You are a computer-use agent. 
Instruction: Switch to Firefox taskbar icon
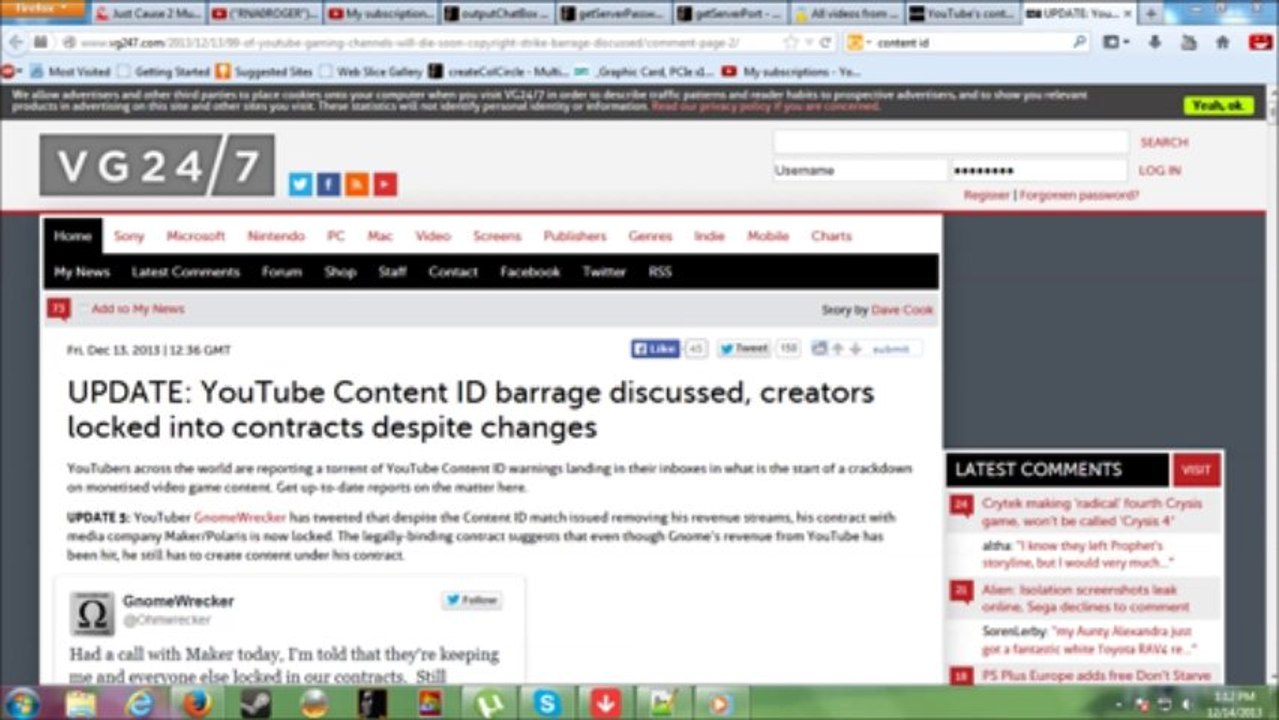(x=197, y=703)
